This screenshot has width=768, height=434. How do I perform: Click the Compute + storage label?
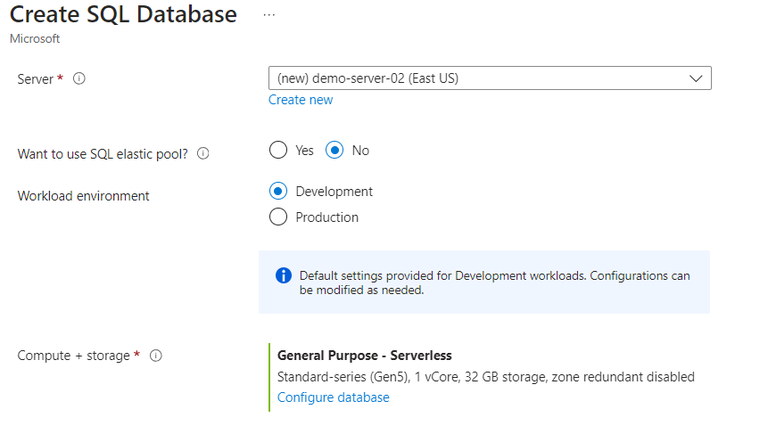[73, 355]
